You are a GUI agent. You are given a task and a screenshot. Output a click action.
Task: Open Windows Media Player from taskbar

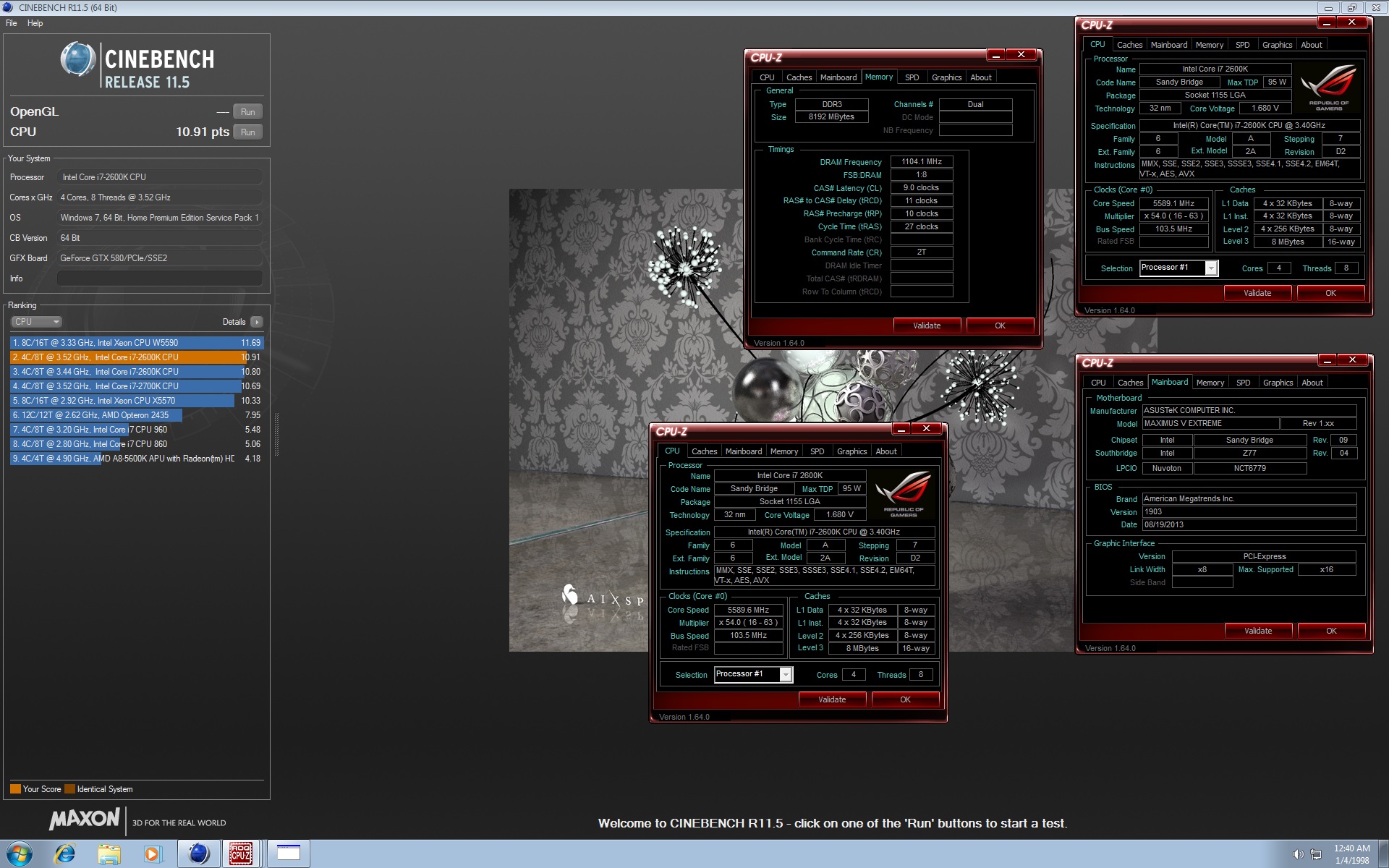pyautogui.click(x=153, y=854)
